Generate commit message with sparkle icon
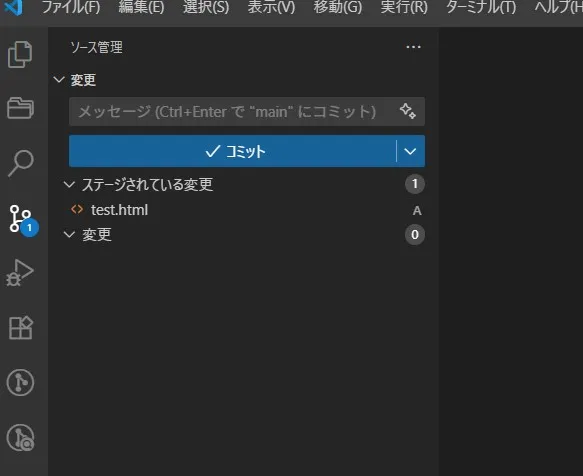This screenshot has height=476, width=583. point(408,111)
